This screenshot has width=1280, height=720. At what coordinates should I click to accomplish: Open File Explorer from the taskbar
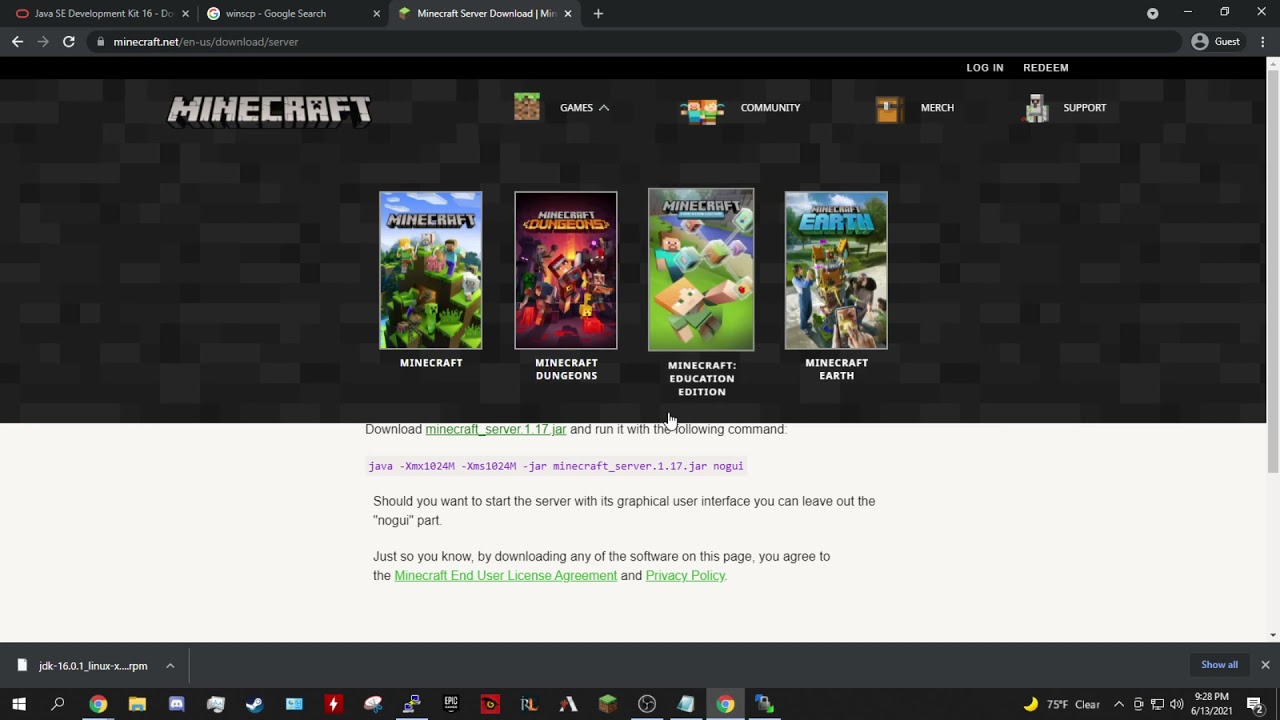pyautogui.click(x=137, y=704)
